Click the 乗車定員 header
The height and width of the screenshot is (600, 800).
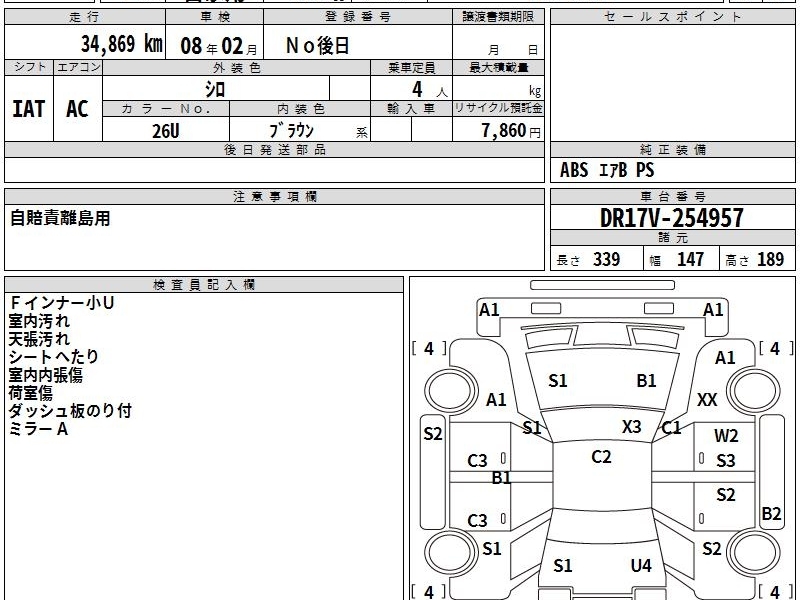pos(411,67)
